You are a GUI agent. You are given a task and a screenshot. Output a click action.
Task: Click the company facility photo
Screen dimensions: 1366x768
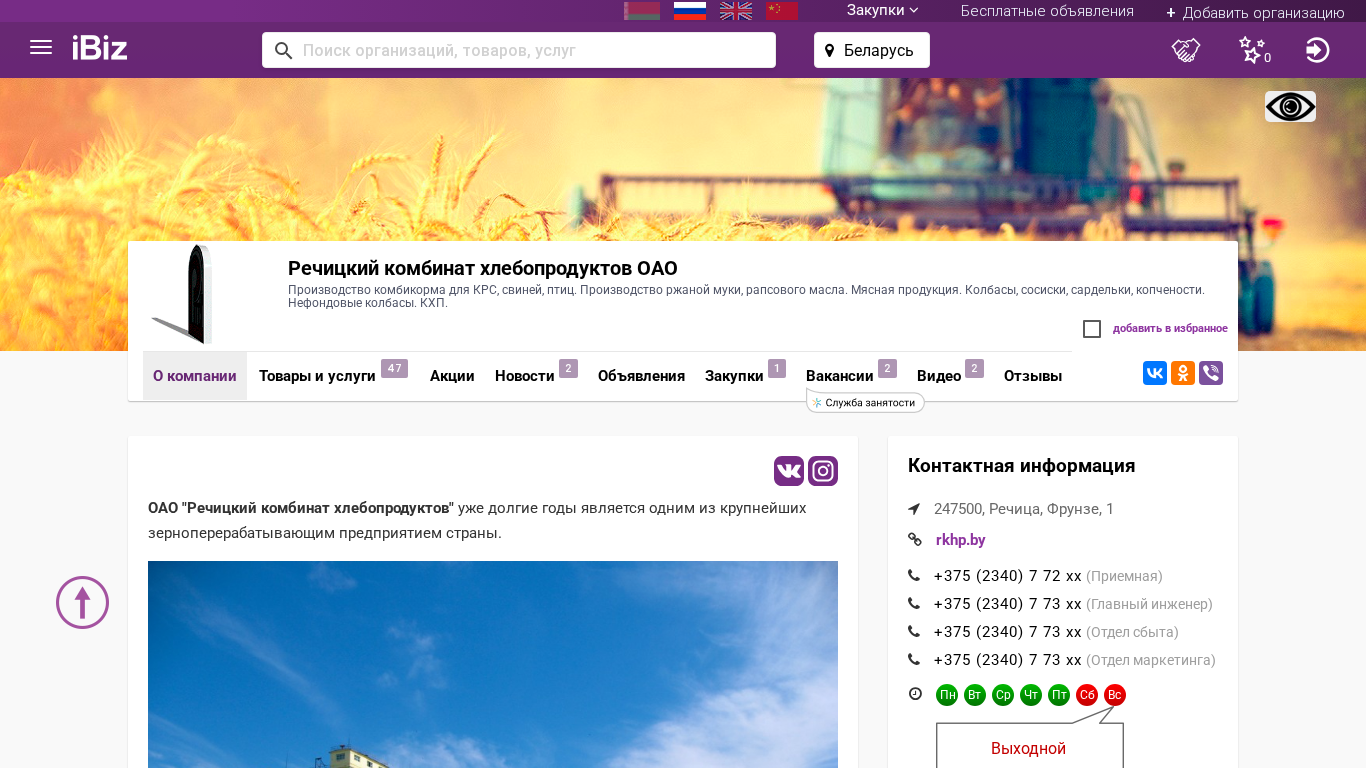point(493,664)
